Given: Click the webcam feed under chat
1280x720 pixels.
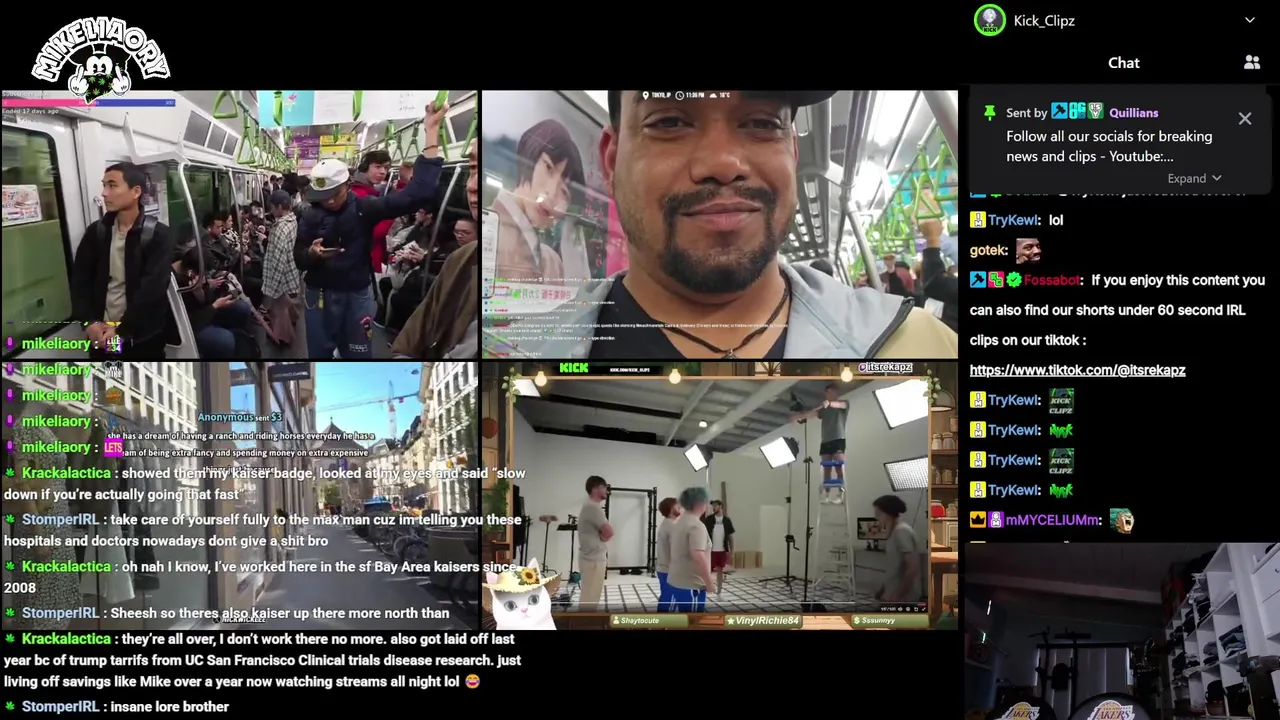Looking at the screenshot, I should (x=1122, y=632).
